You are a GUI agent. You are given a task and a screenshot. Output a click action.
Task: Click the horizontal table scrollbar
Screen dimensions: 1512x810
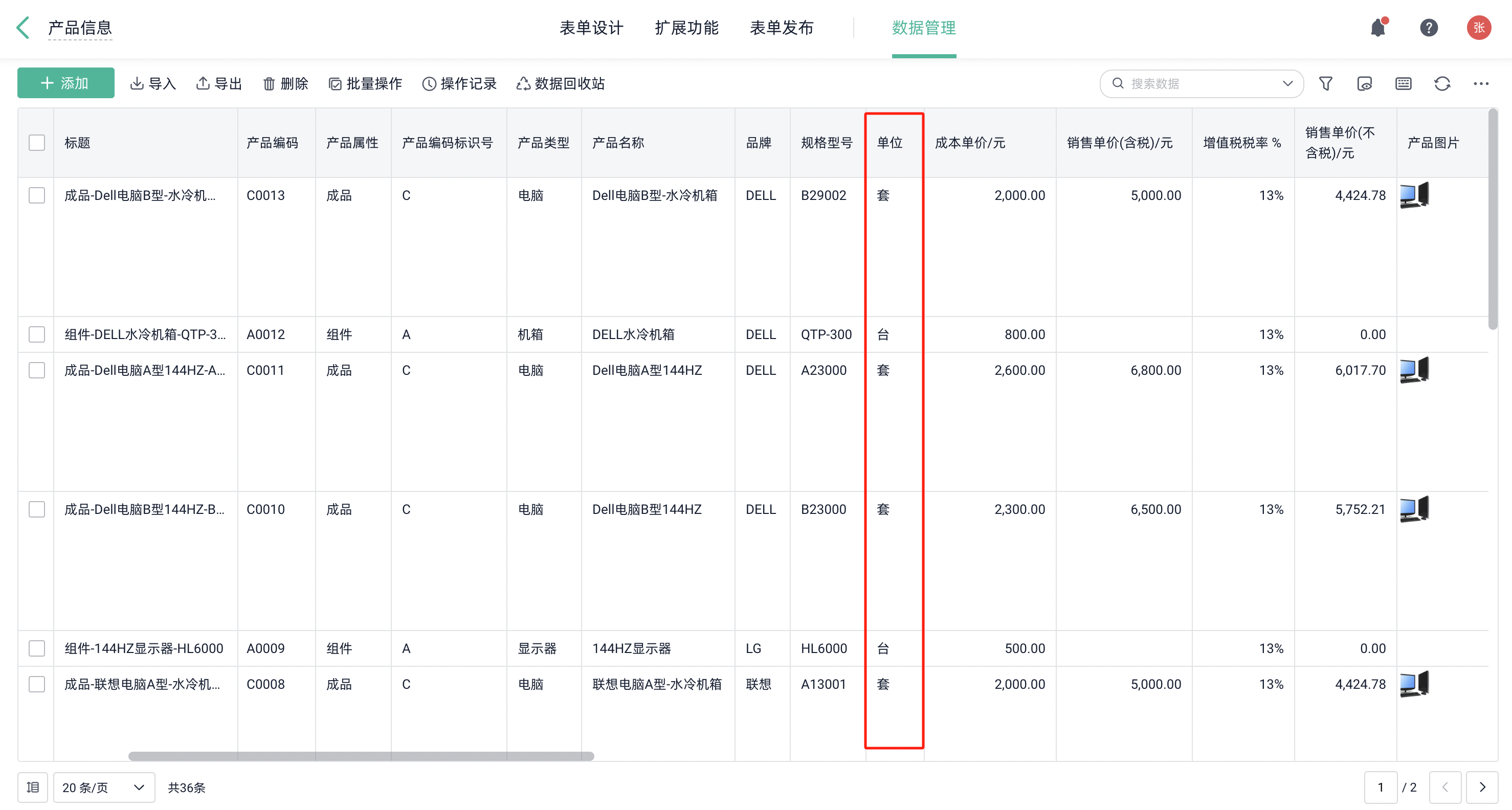tap(361, 756)
